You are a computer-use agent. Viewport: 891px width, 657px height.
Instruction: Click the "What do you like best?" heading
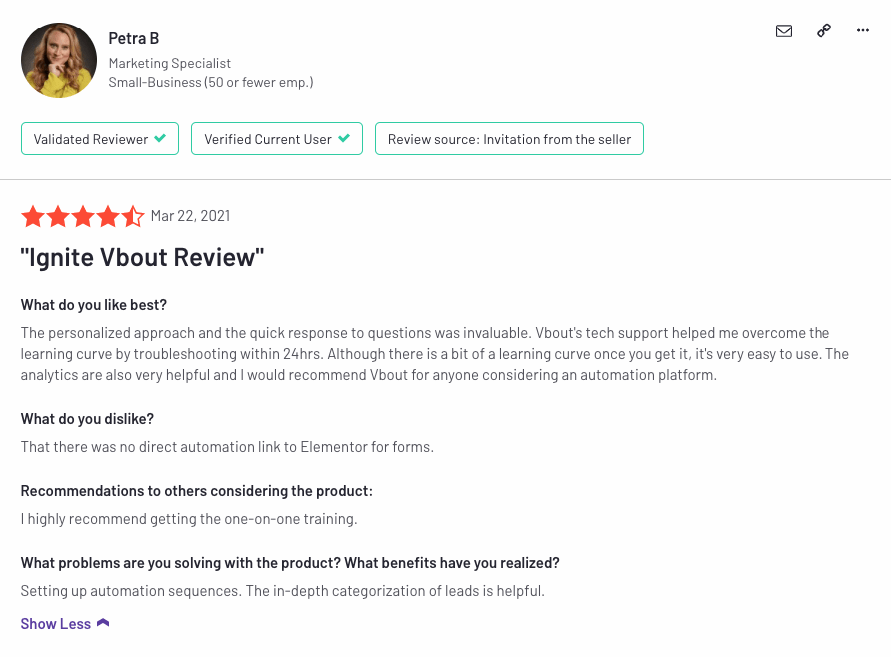point(94,305)
